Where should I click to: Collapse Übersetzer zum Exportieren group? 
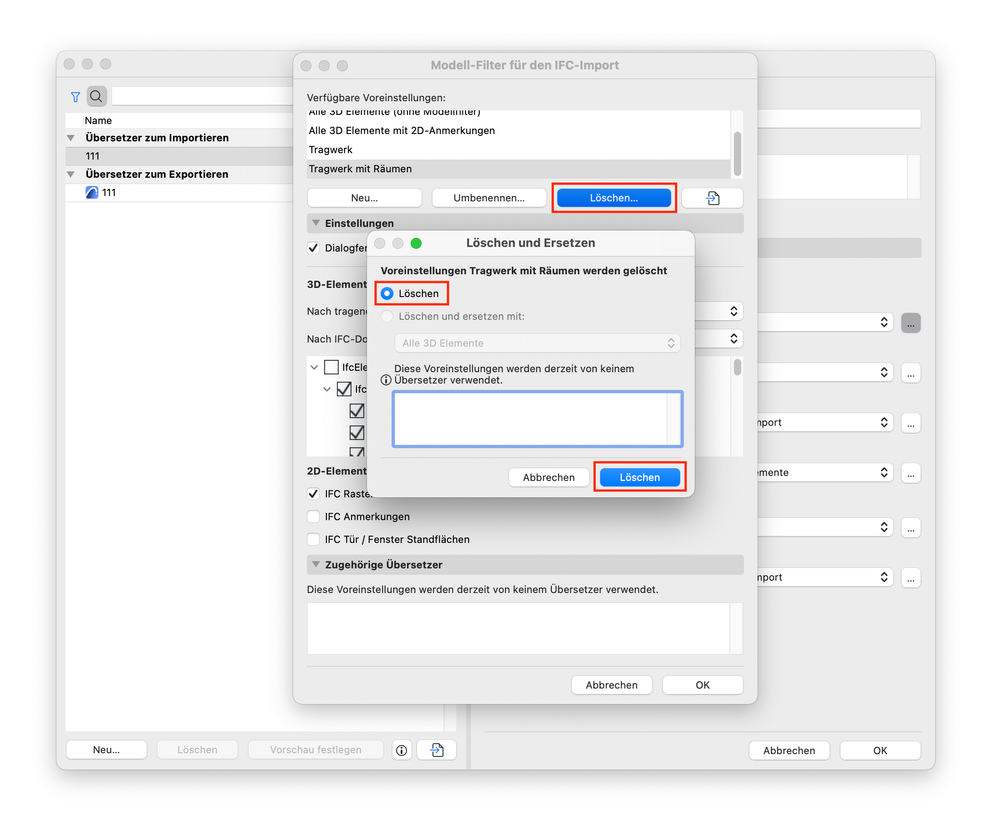[71, 174]
